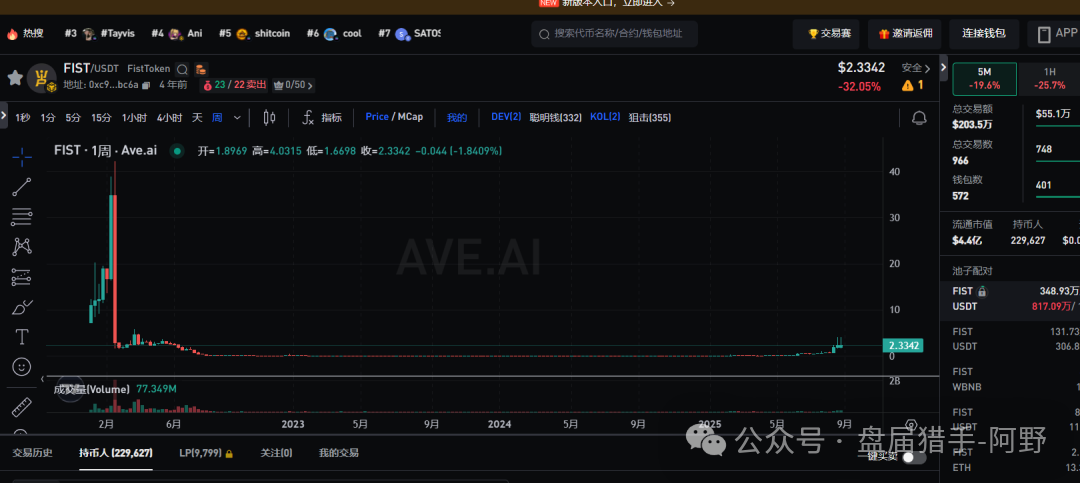
Task: Select the trend line drawing tool
Action: [21, 186]
